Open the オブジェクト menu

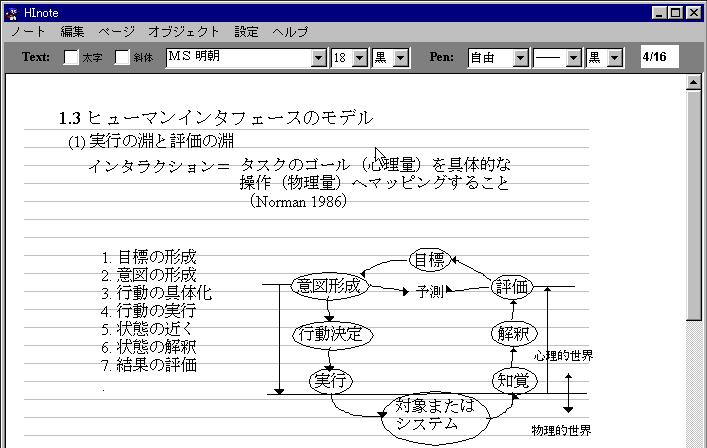click(184, 32)
